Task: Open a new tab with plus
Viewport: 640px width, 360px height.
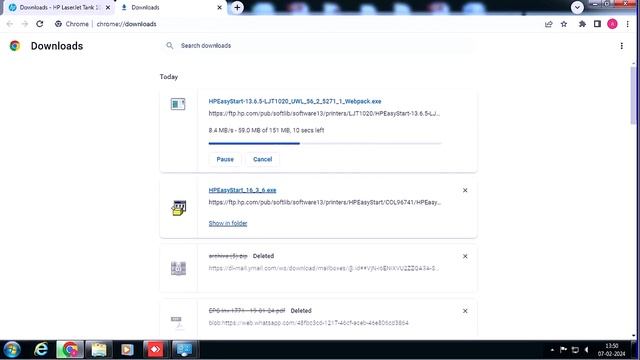Action: tap(237, 7)
